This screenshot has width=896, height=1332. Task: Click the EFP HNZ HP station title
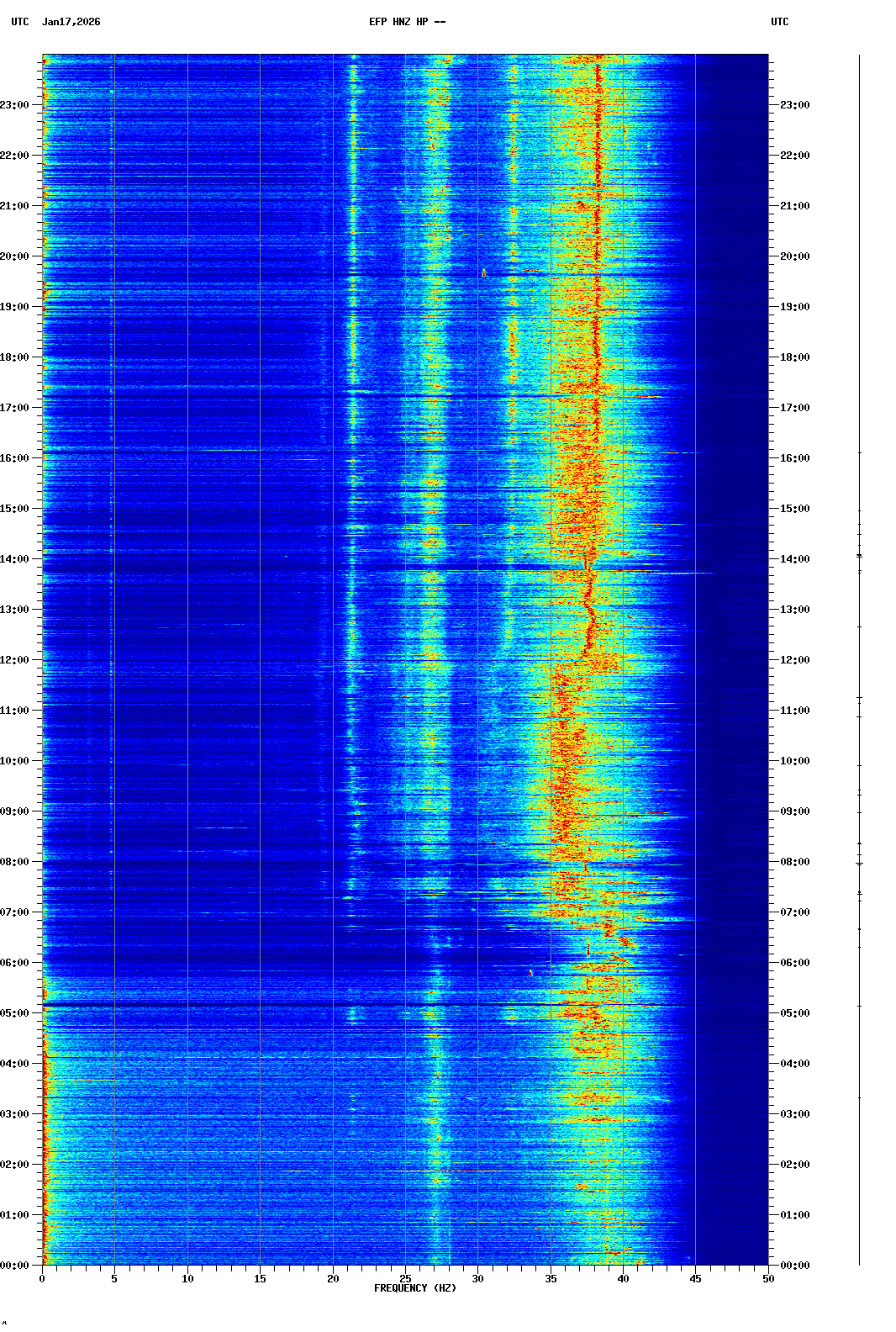click(x=407, y=22)
